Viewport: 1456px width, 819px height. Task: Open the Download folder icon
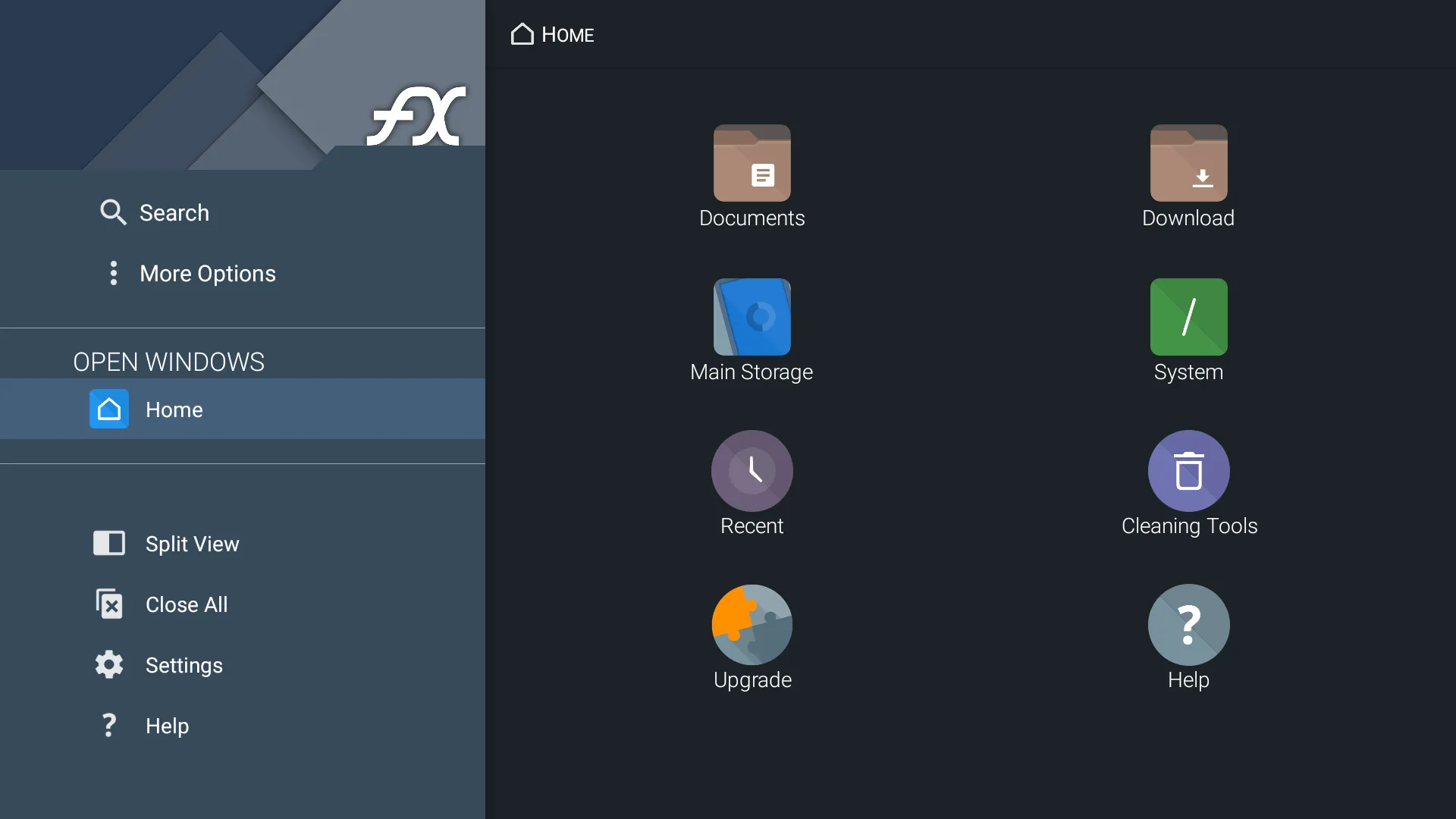1188,163
